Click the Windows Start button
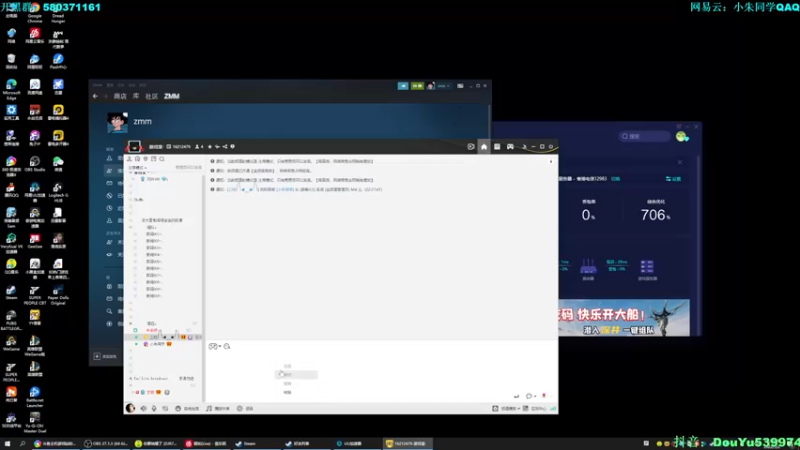This screenshot has height=450, width=800. click(x=7, y=443)
